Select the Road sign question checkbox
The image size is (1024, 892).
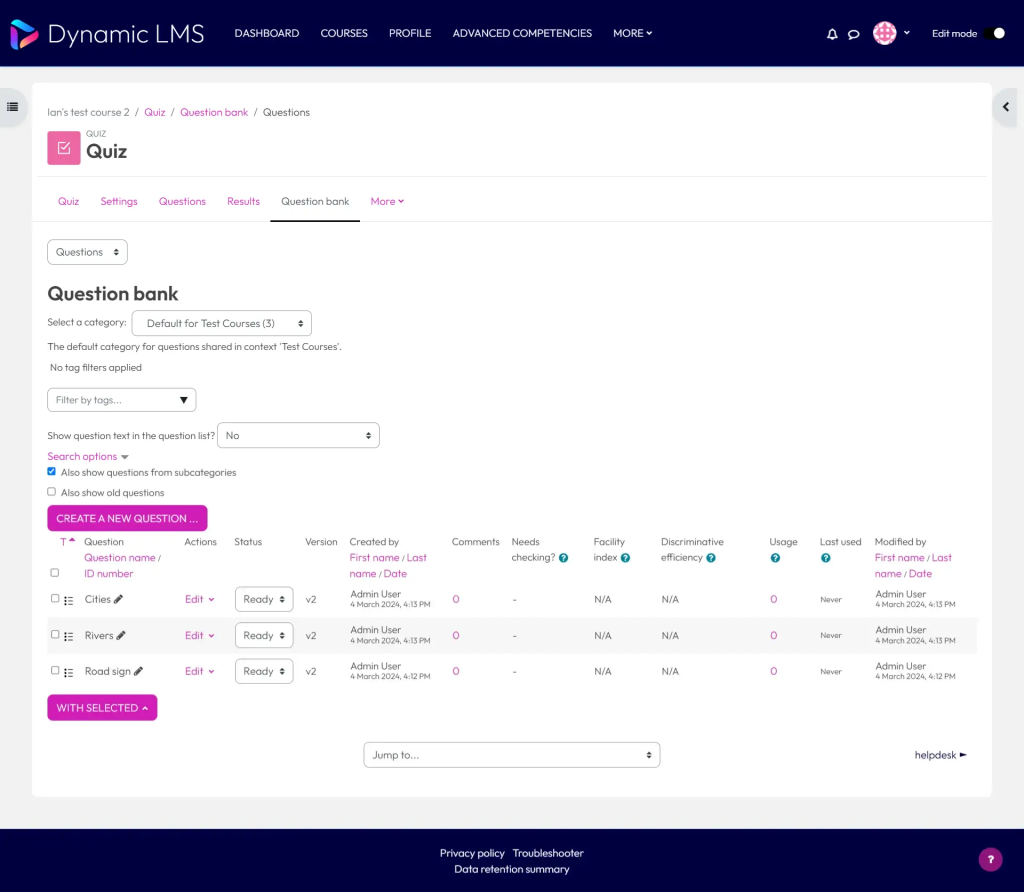click(55, 670)
